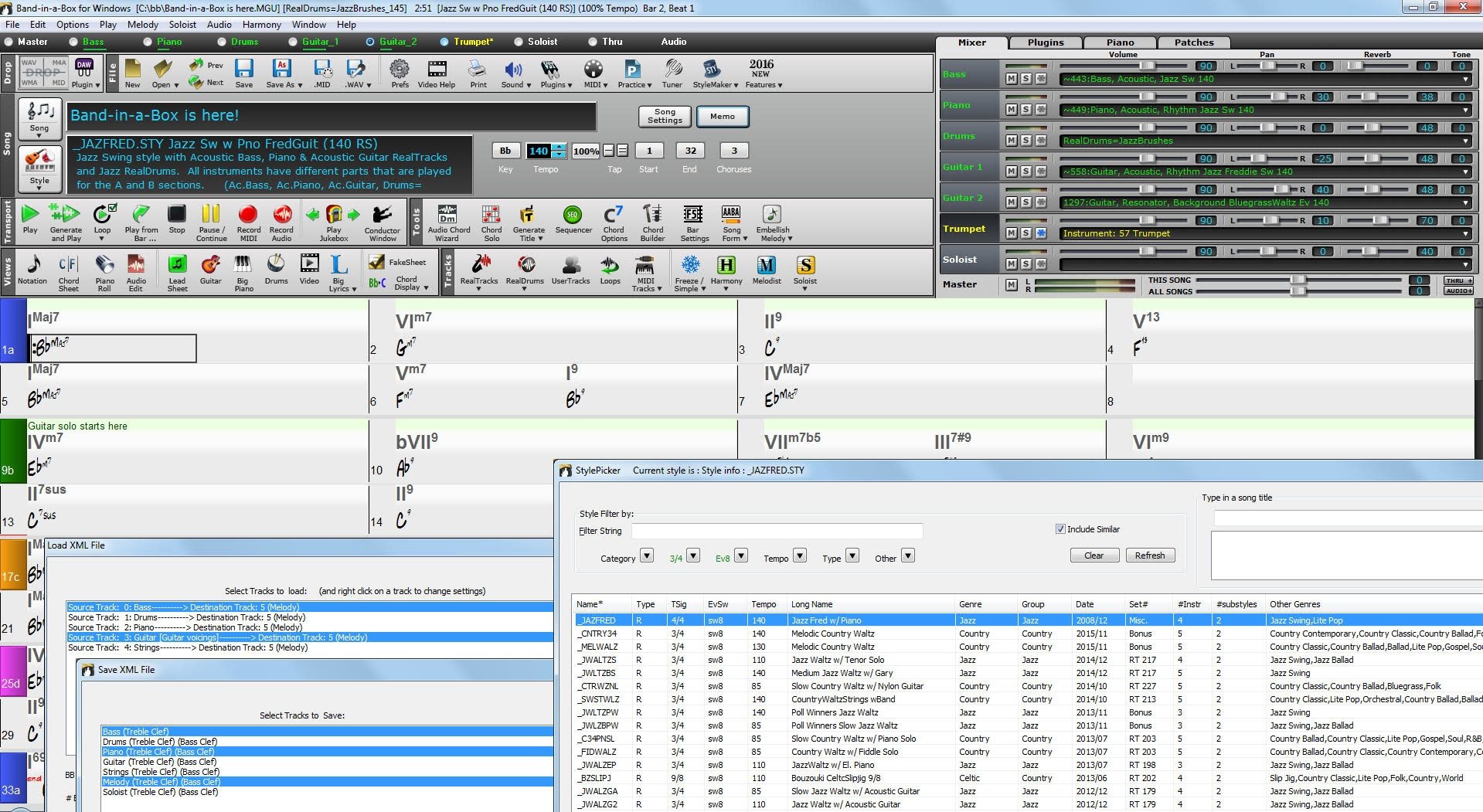Select the _JWALTZS style row

pyautogui.click(x=1028, y=660)
